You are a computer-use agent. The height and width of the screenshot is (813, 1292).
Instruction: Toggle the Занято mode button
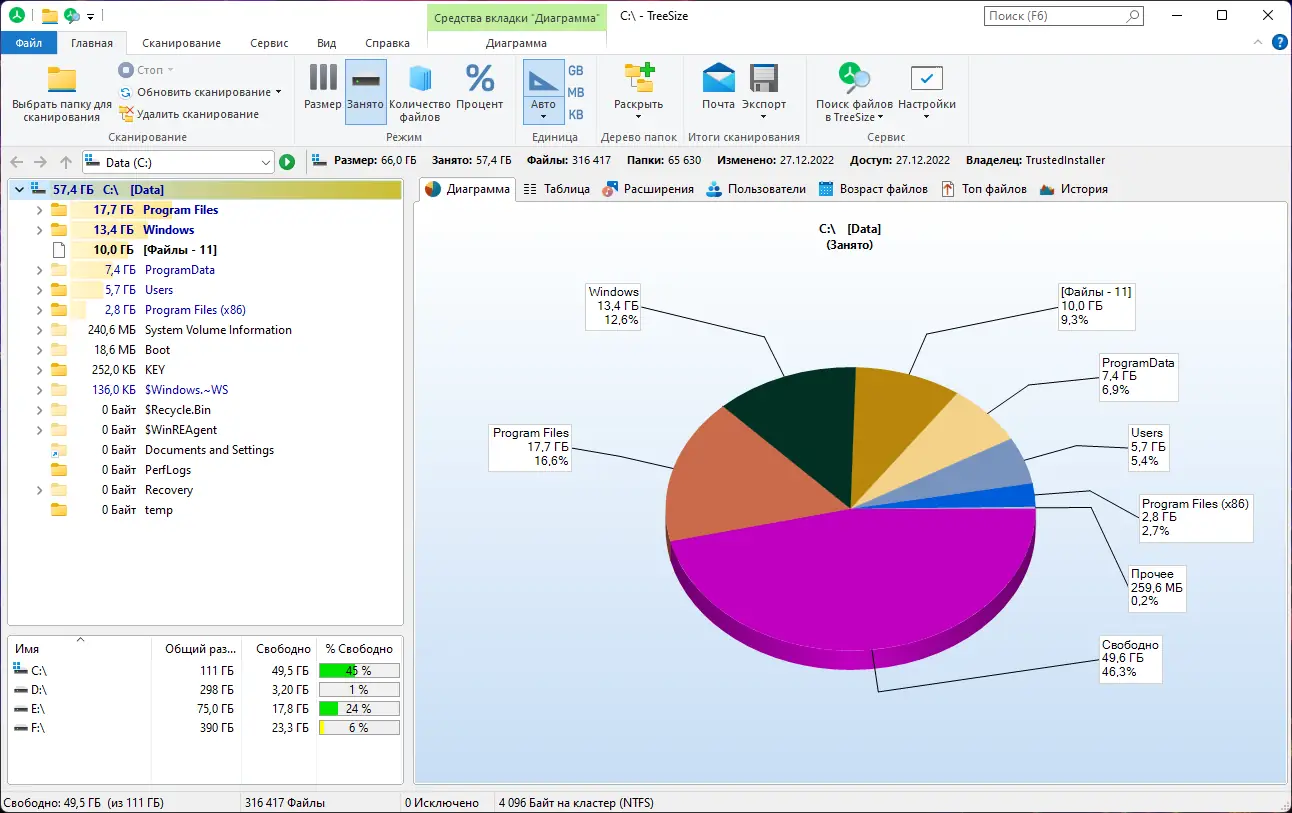[366, 90]
